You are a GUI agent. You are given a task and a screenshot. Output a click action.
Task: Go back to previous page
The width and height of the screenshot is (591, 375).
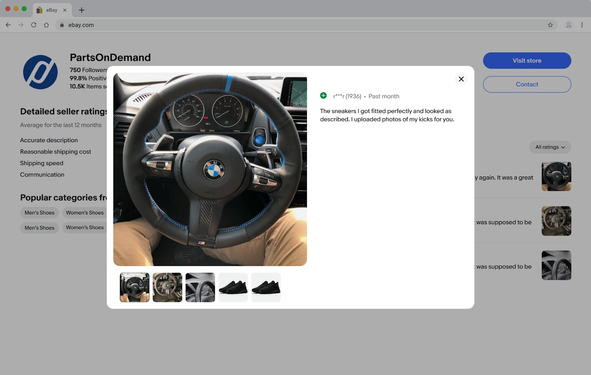(8, 25)
